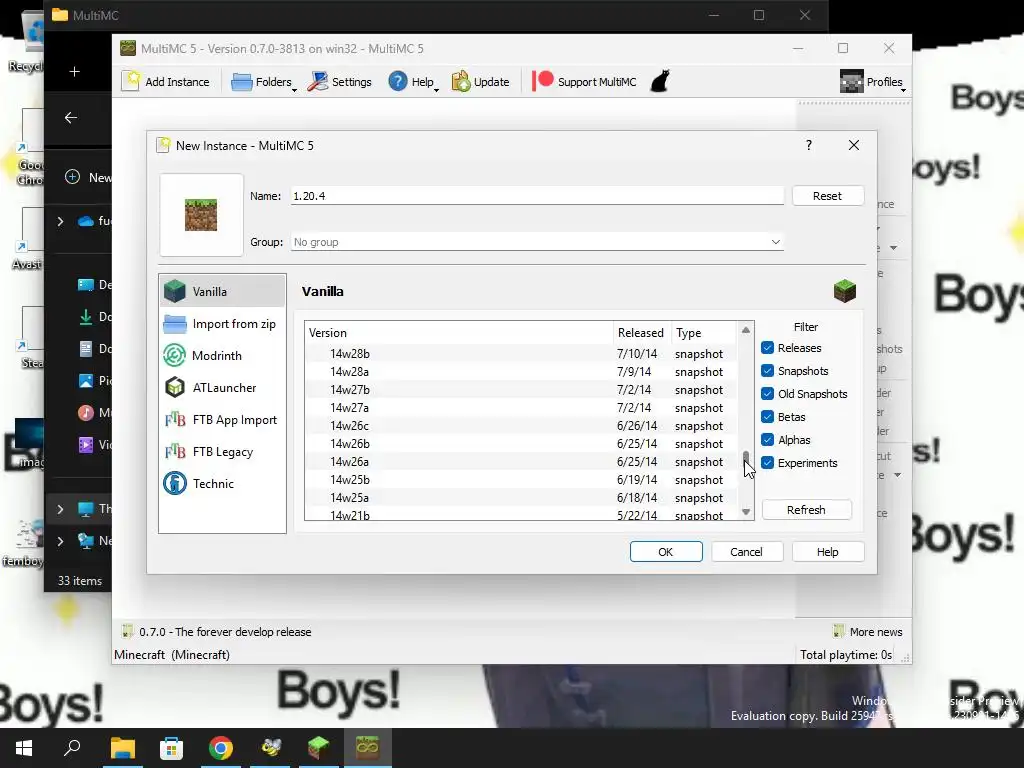Click back arrow in MultiMC Explorer window

[71, 118]
